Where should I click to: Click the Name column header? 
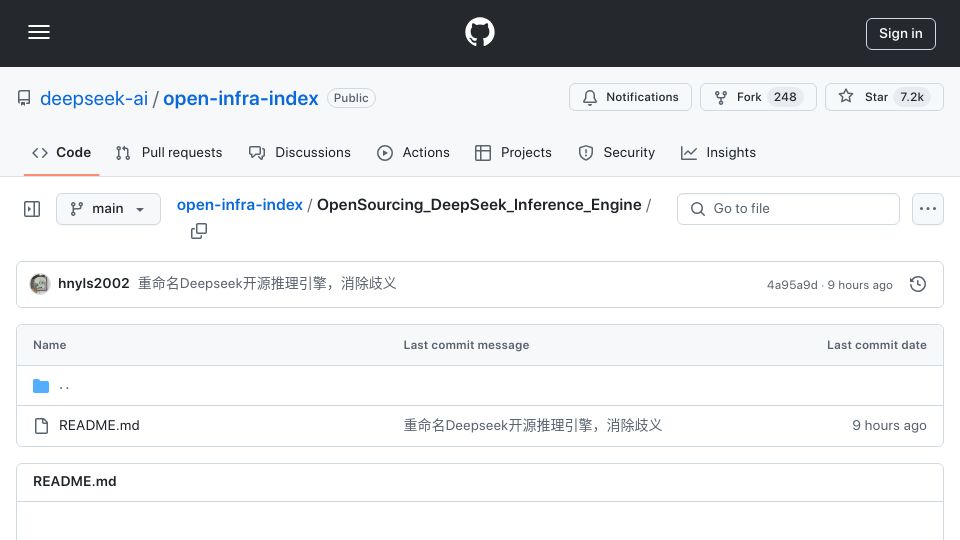point(50,345)
